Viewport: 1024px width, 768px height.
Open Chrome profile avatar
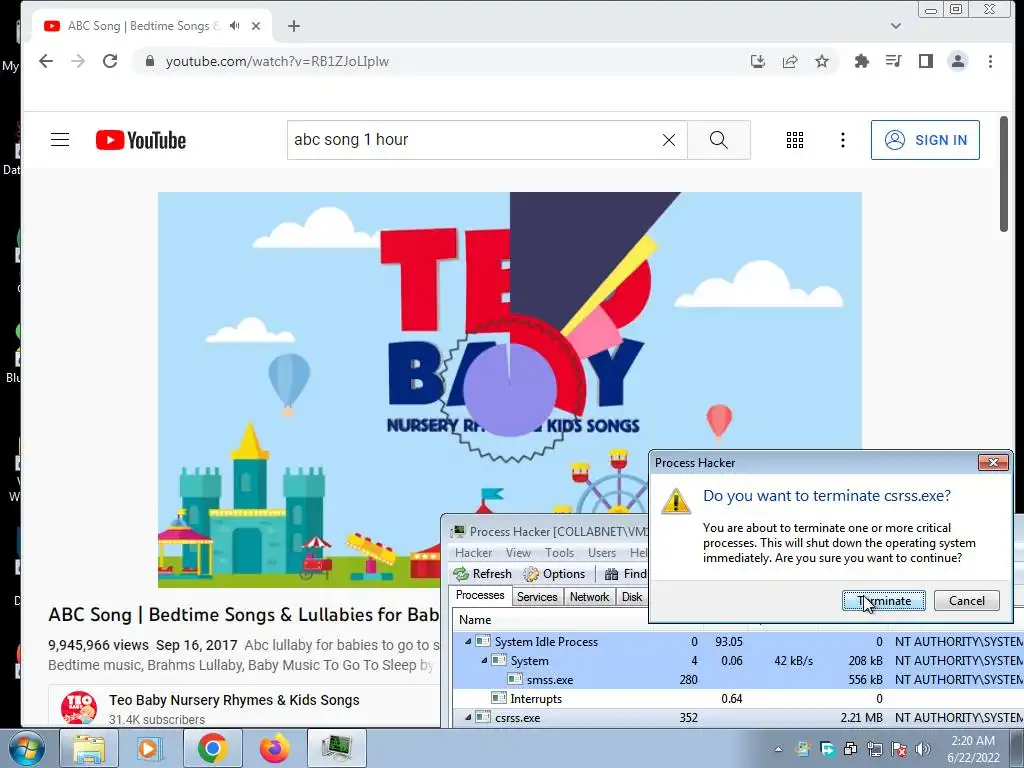(957, 61)
